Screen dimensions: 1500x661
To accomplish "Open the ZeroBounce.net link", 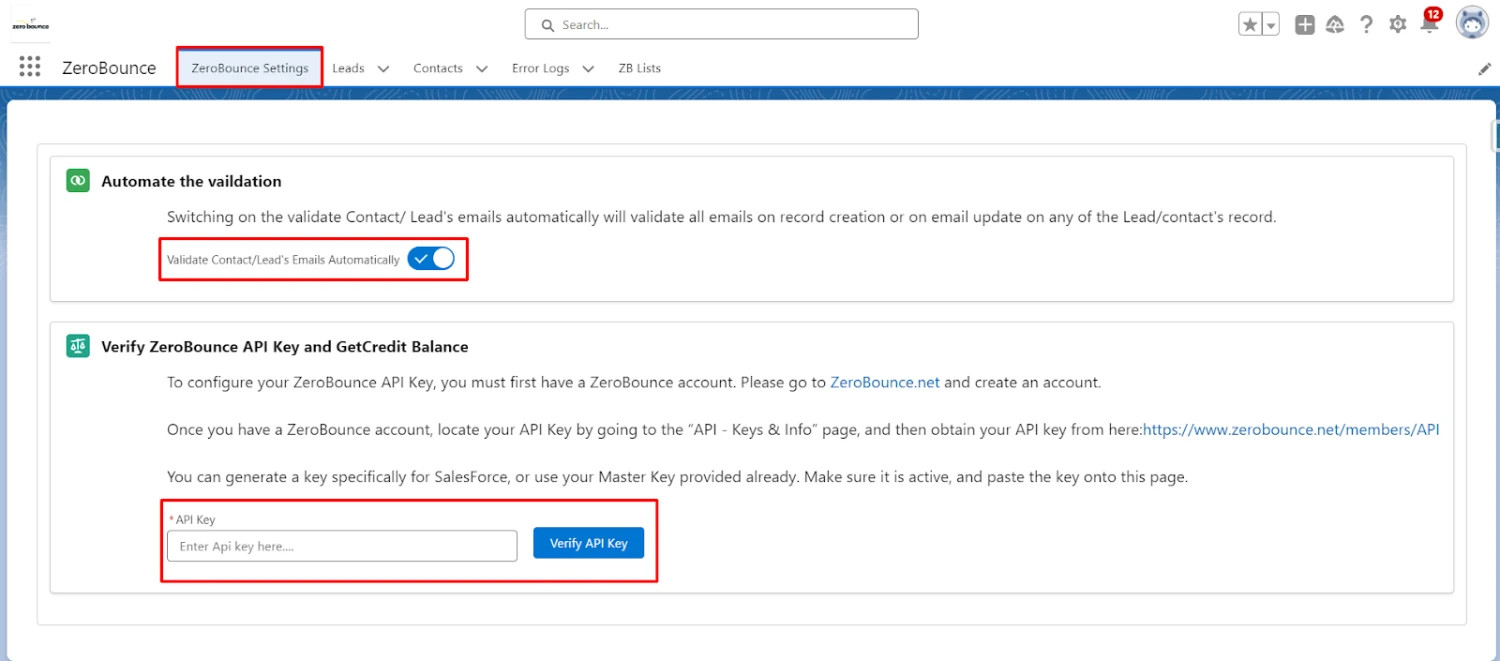I will coord(884,382).
